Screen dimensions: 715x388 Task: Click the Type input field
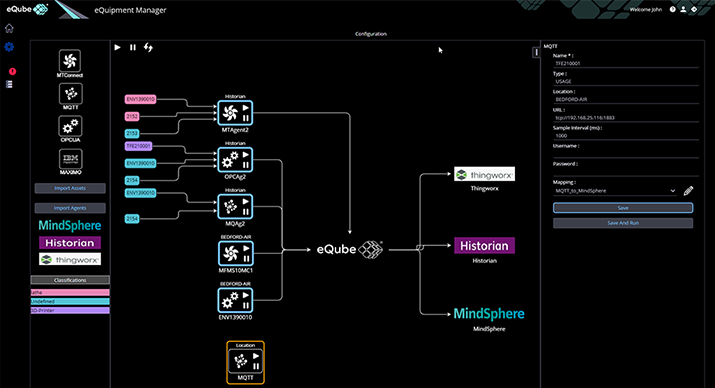(626, 82)
